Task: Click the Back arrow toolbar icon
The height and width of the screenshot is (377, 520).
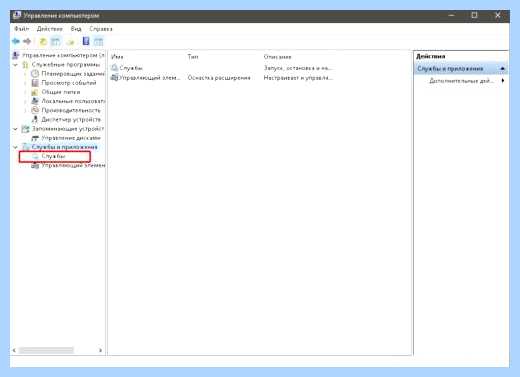Action: [x=16, y=41]
